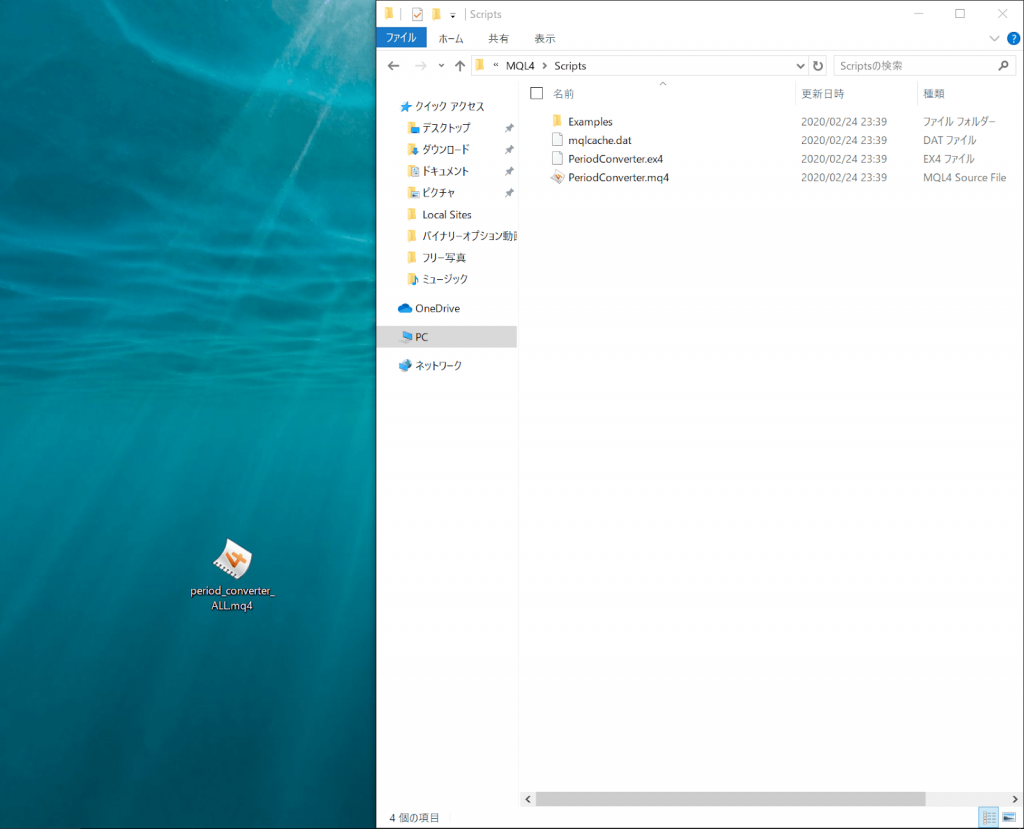This screenshot has width=1024, height=829.
Task: Switch to the 表示 ribbon tab
Action: coord(545,39)
